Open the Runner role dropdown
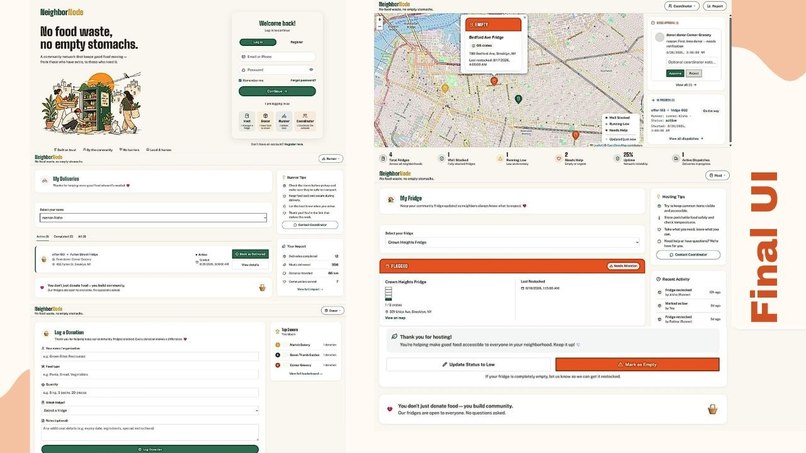This screenshot has width=806, height=453. coord(331,159)
